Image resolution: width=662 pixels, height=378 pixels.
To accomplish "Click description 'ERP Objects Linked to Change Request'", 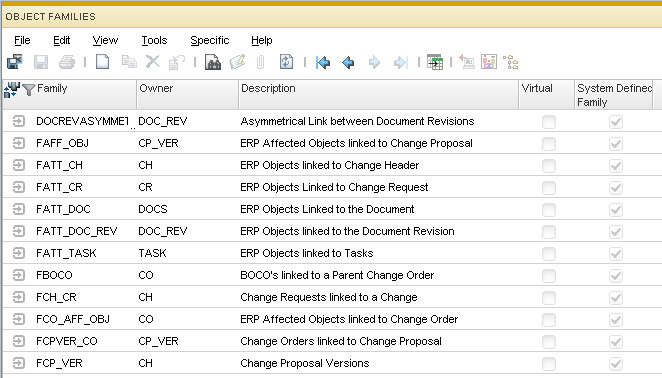I will [x=334, y=187].
